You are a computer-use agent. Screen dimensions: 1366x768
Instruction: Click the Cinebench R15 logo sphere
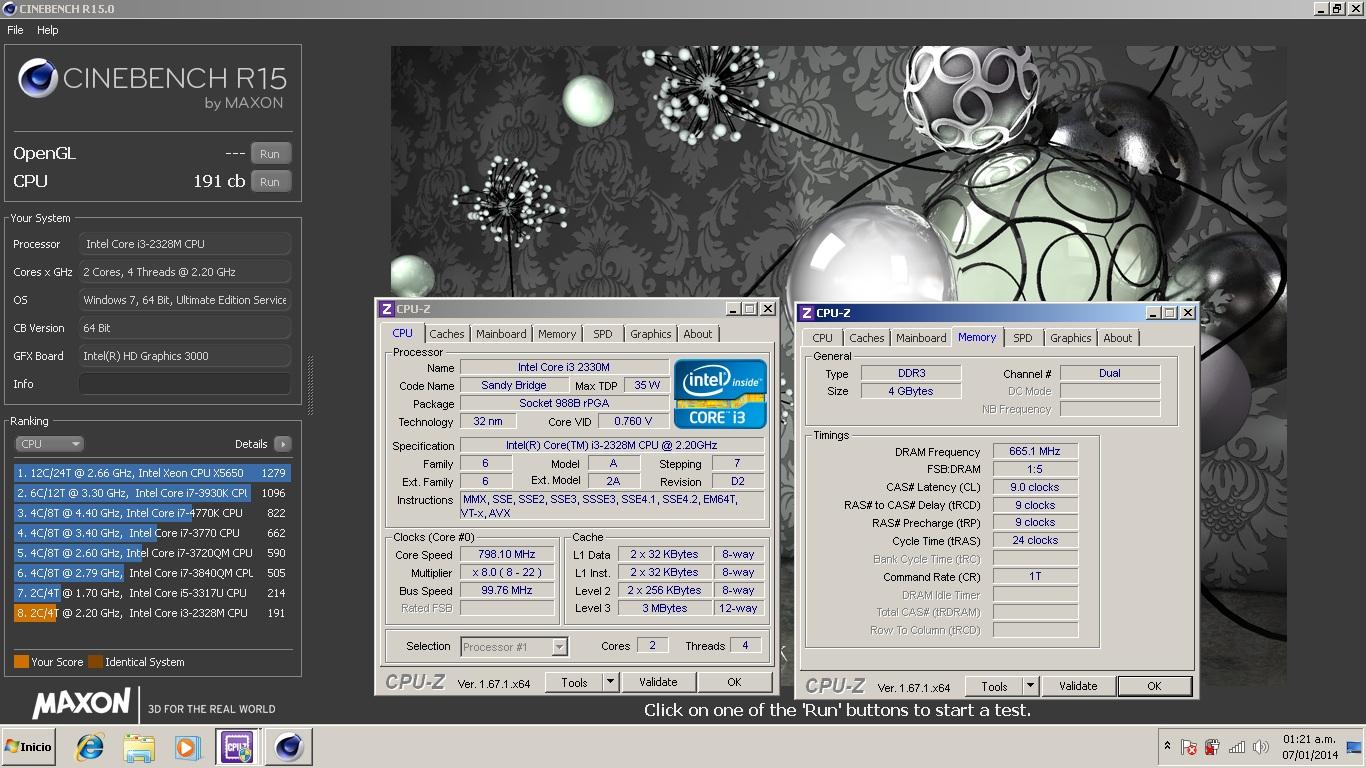pyautogui.click(x=38, y=79)
